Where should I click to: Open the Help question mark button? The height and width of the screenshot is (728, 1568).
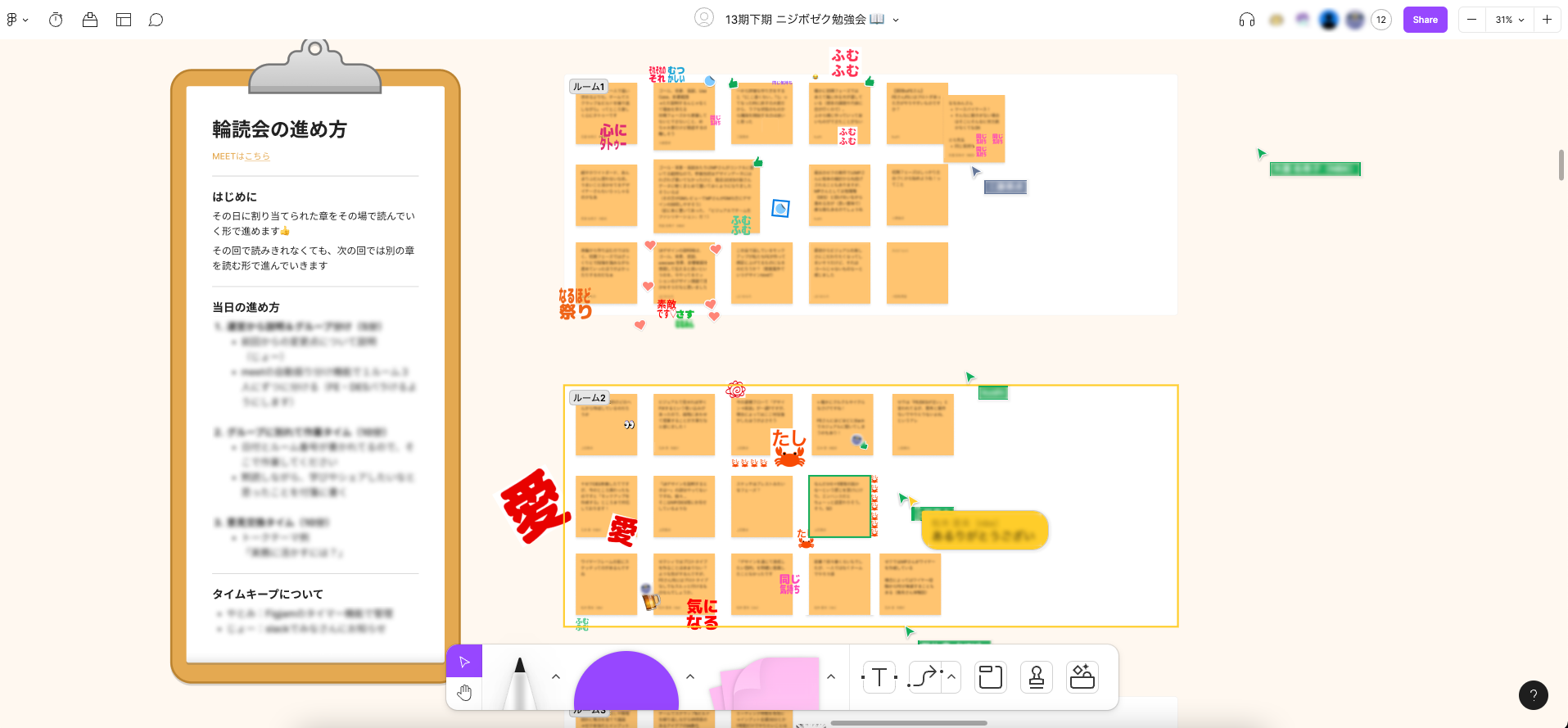(1534, 695)
